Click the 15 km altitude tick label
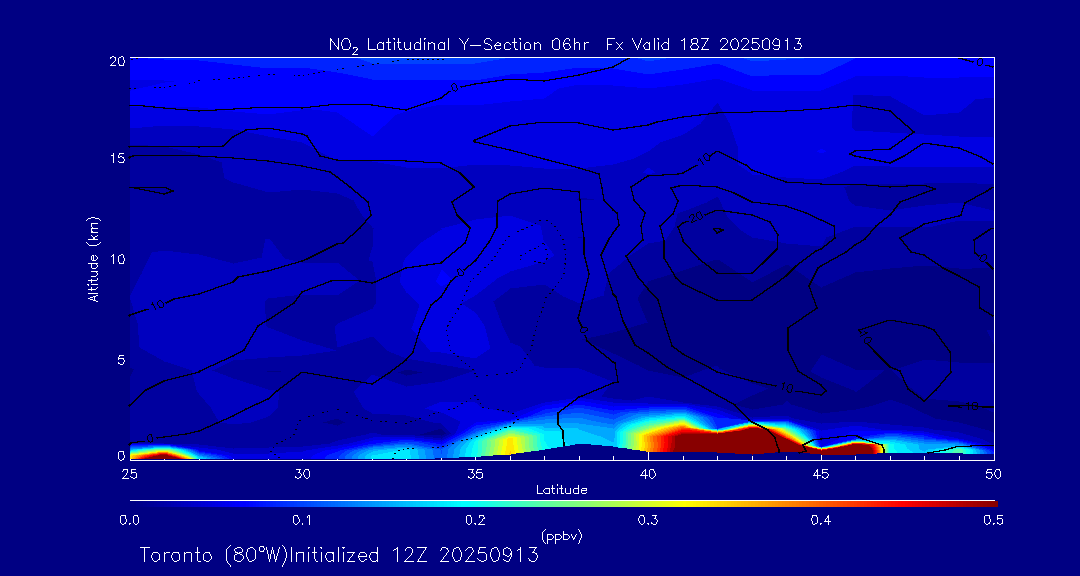The image size is (1080, 576). [115, 159]
